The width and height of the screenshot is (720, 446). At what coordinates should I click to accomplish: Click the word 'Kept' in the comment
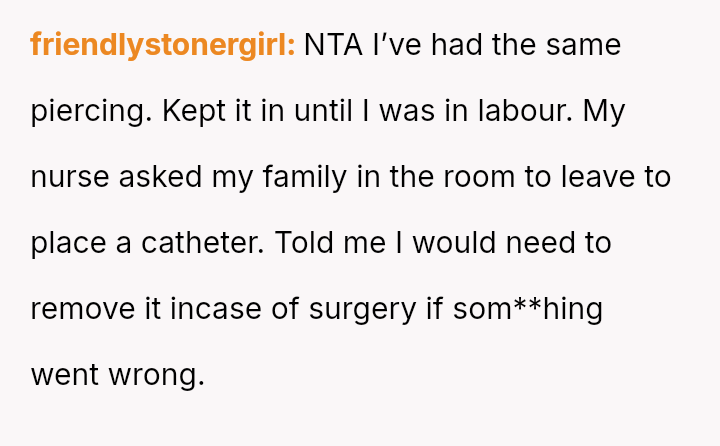click(x=193, y=111)
